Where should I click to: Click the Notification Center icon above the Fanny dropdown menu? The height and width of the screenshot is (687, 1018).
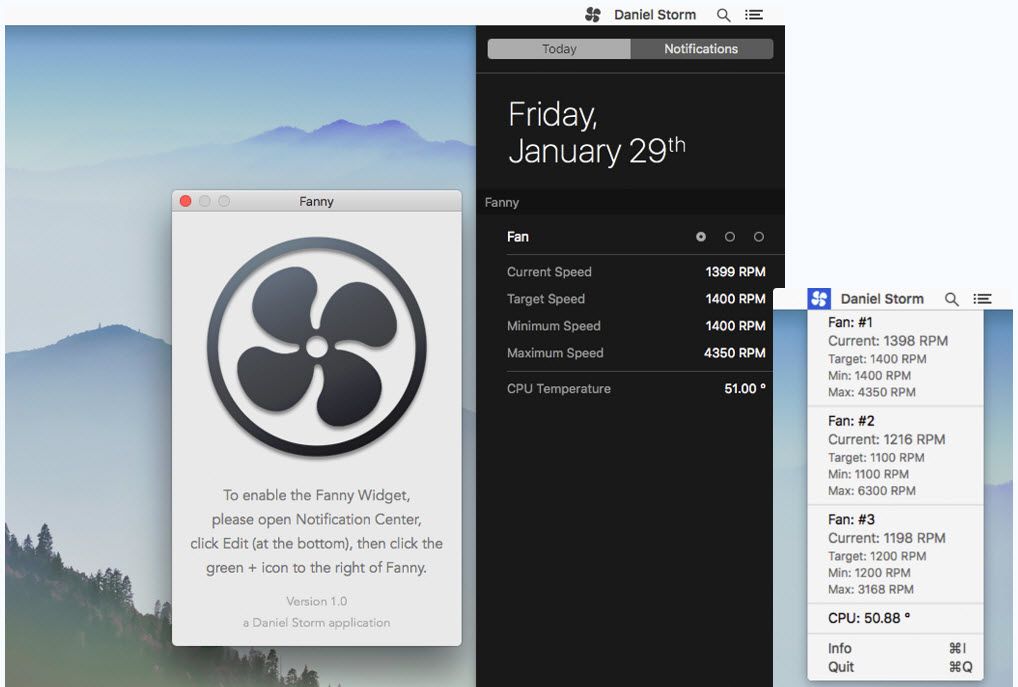coord(982,299)
